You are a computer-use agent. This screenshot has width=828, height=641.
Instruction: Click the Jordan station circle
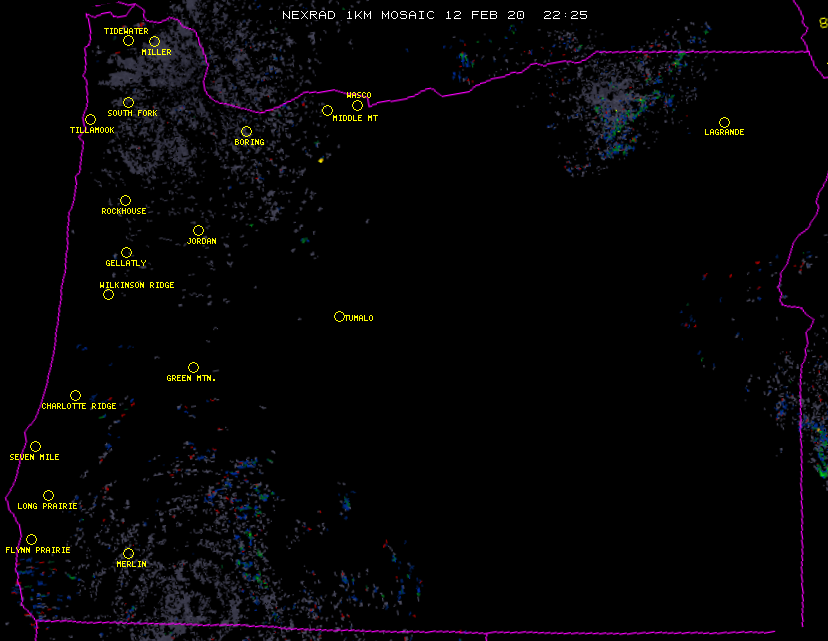[198, 230]
